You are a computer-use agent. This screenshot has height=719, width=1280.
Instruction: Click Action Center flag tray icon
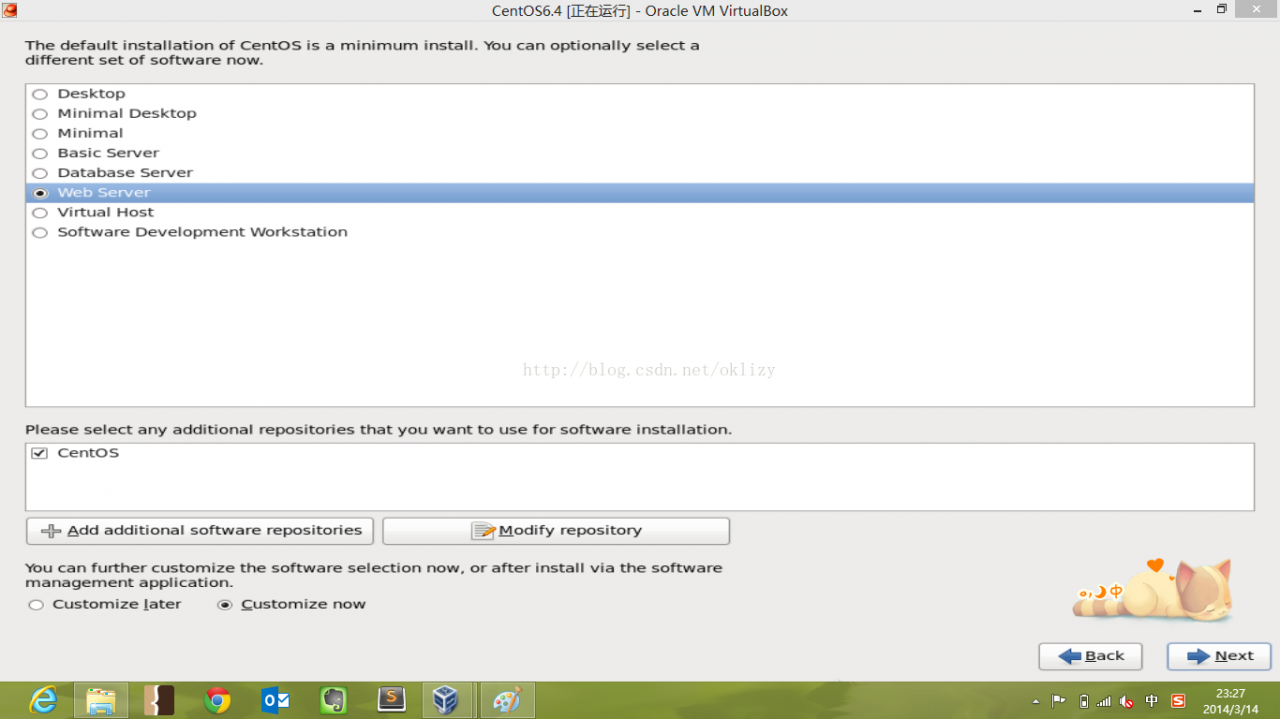[x=1058, y=701]
